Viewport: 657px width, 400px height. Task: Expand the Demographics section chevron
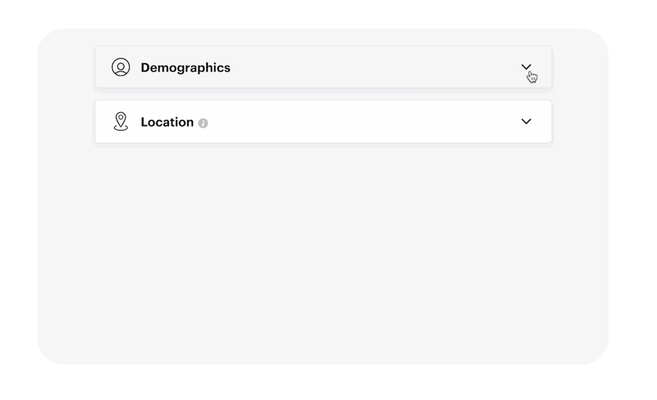(x=526, y=67)
